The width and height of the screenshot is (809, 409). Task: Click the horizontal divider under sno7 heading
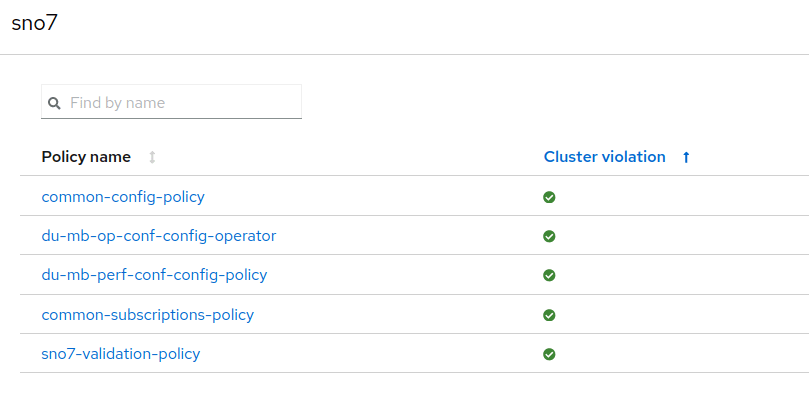[400, 54]
